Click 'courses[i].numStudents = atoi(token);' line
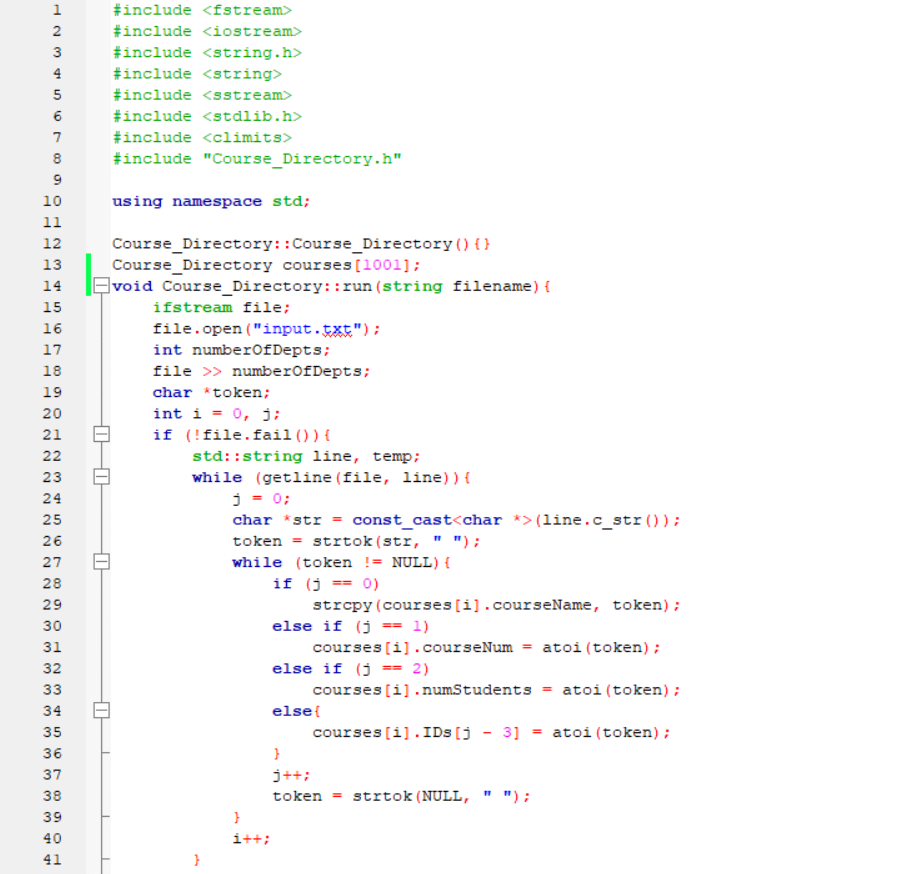This screenshot has height=874, width=905. click(496, 690)
